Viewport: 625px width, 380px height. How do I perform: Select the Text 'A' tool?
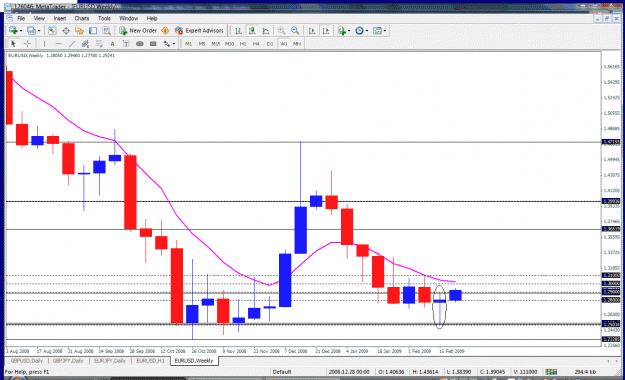coord(112,44)
